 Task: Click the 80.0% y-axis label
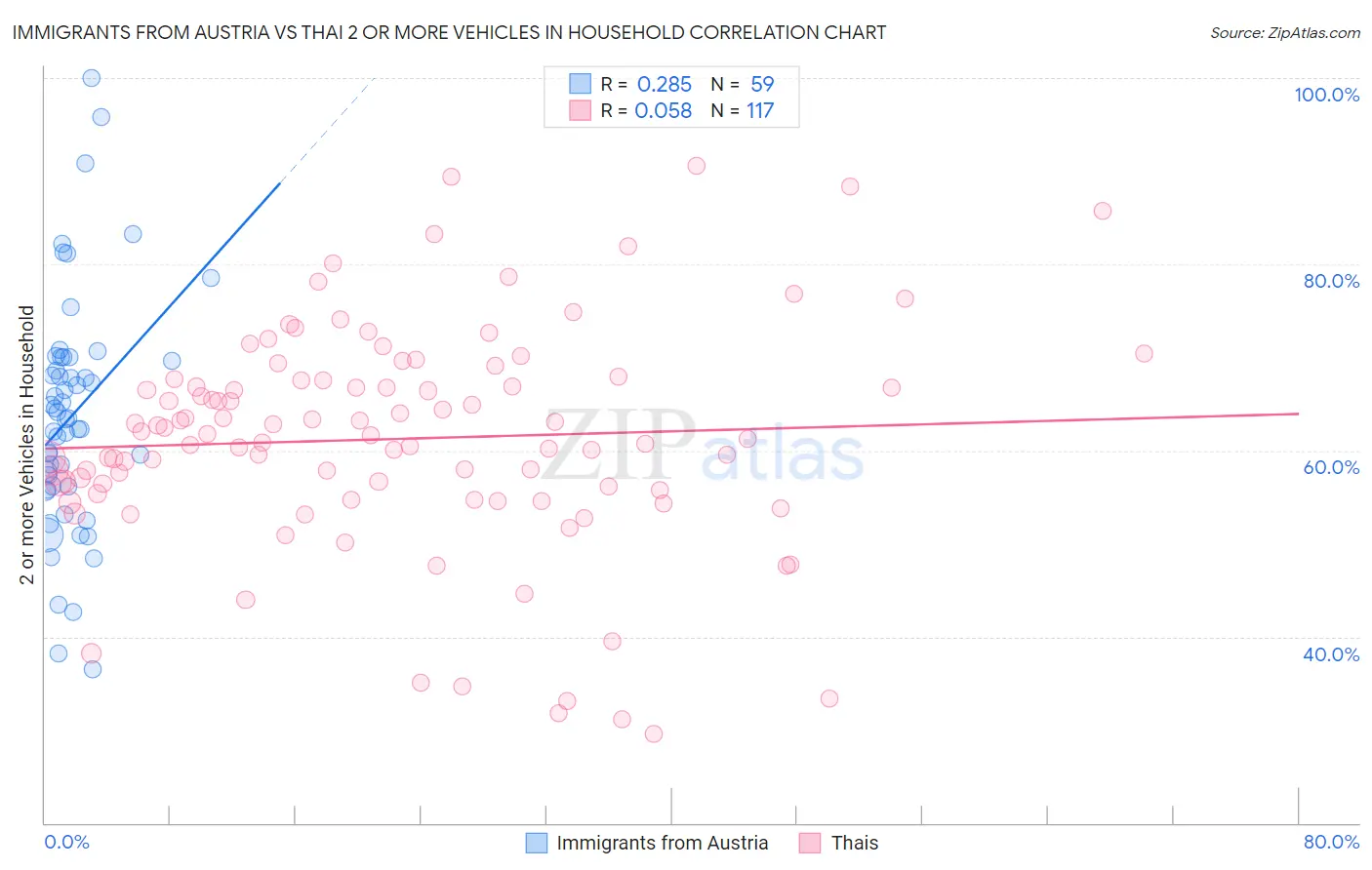(1331, 281)
